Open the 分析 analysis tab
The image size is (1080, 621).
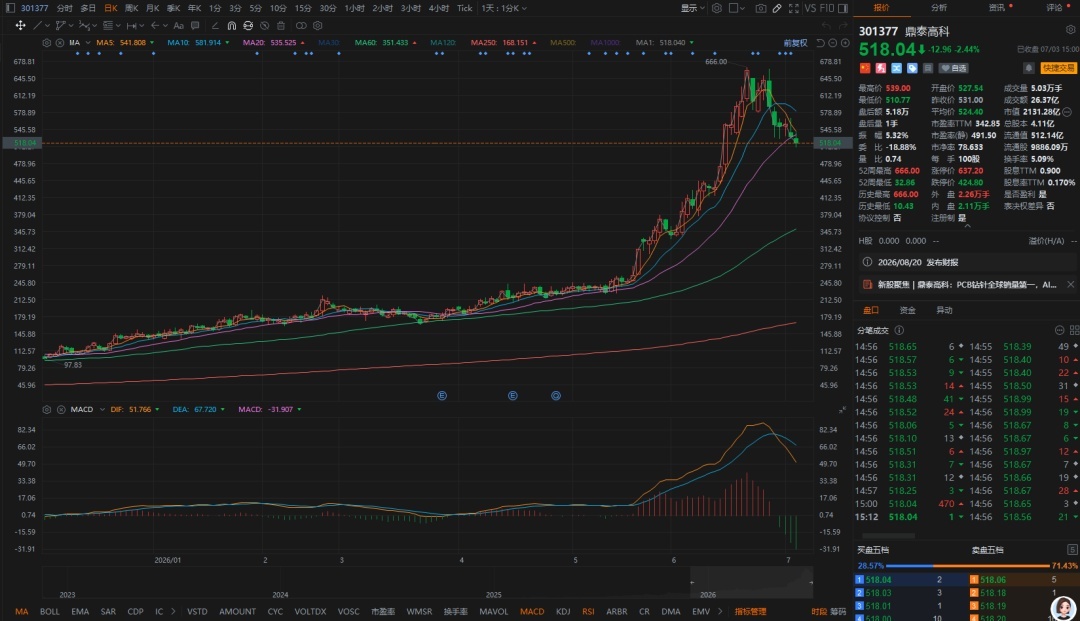pos(939,8)
